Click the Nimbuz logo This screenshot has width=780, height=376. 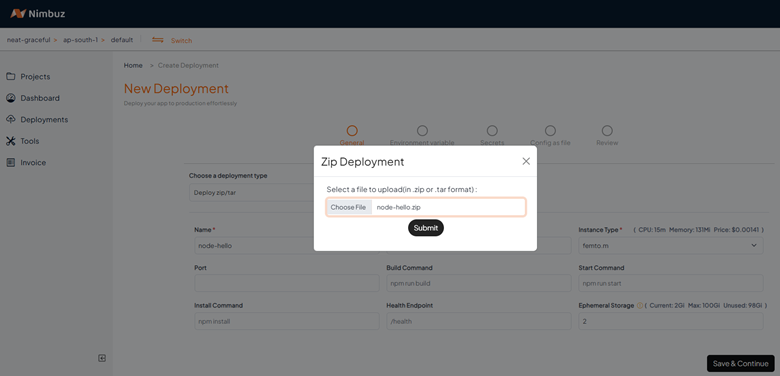pyautogui.click(x=38, y=13)
